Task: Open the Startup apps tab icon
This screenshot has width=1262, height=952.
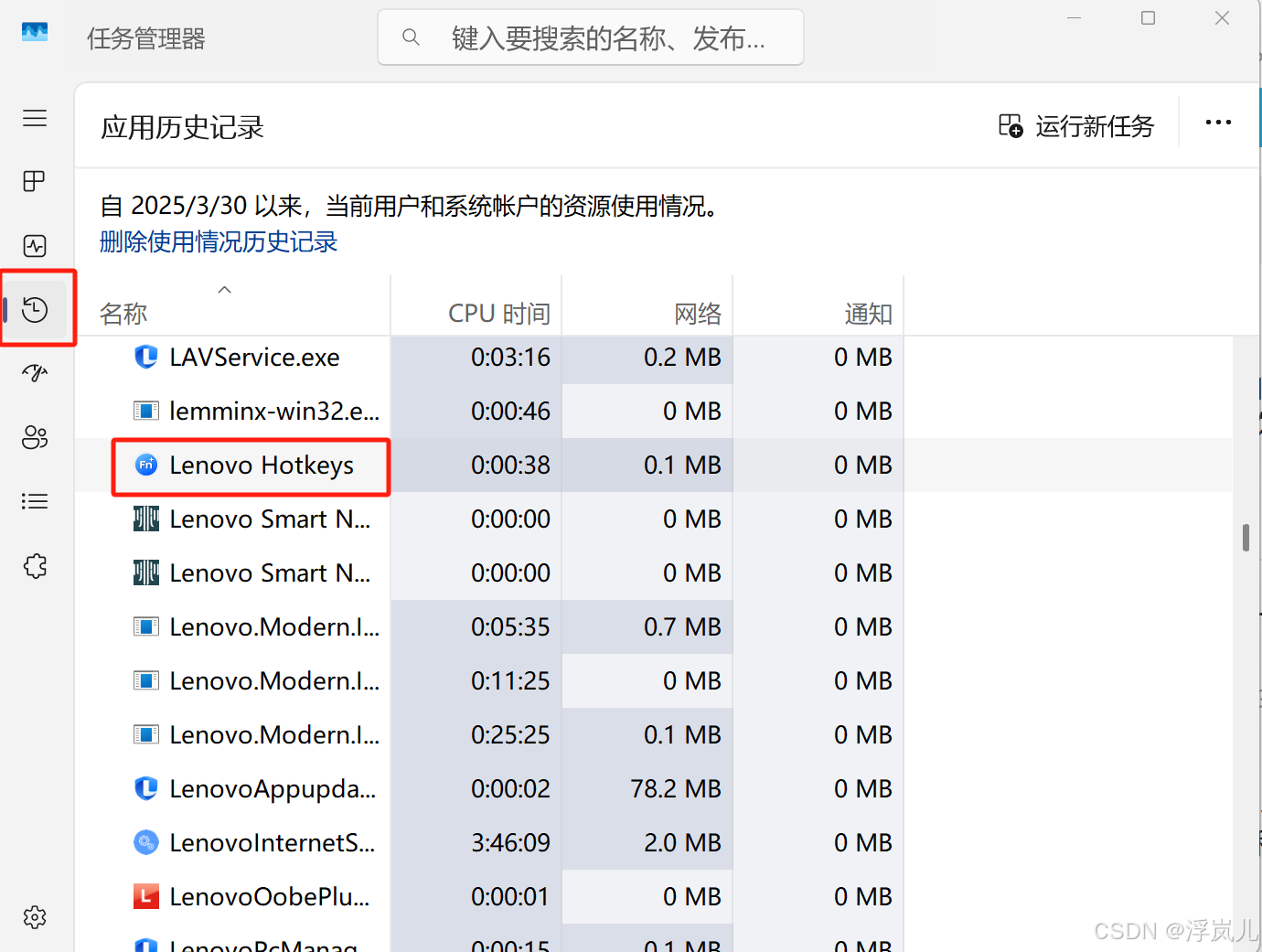Action: [x=35, y=373]
